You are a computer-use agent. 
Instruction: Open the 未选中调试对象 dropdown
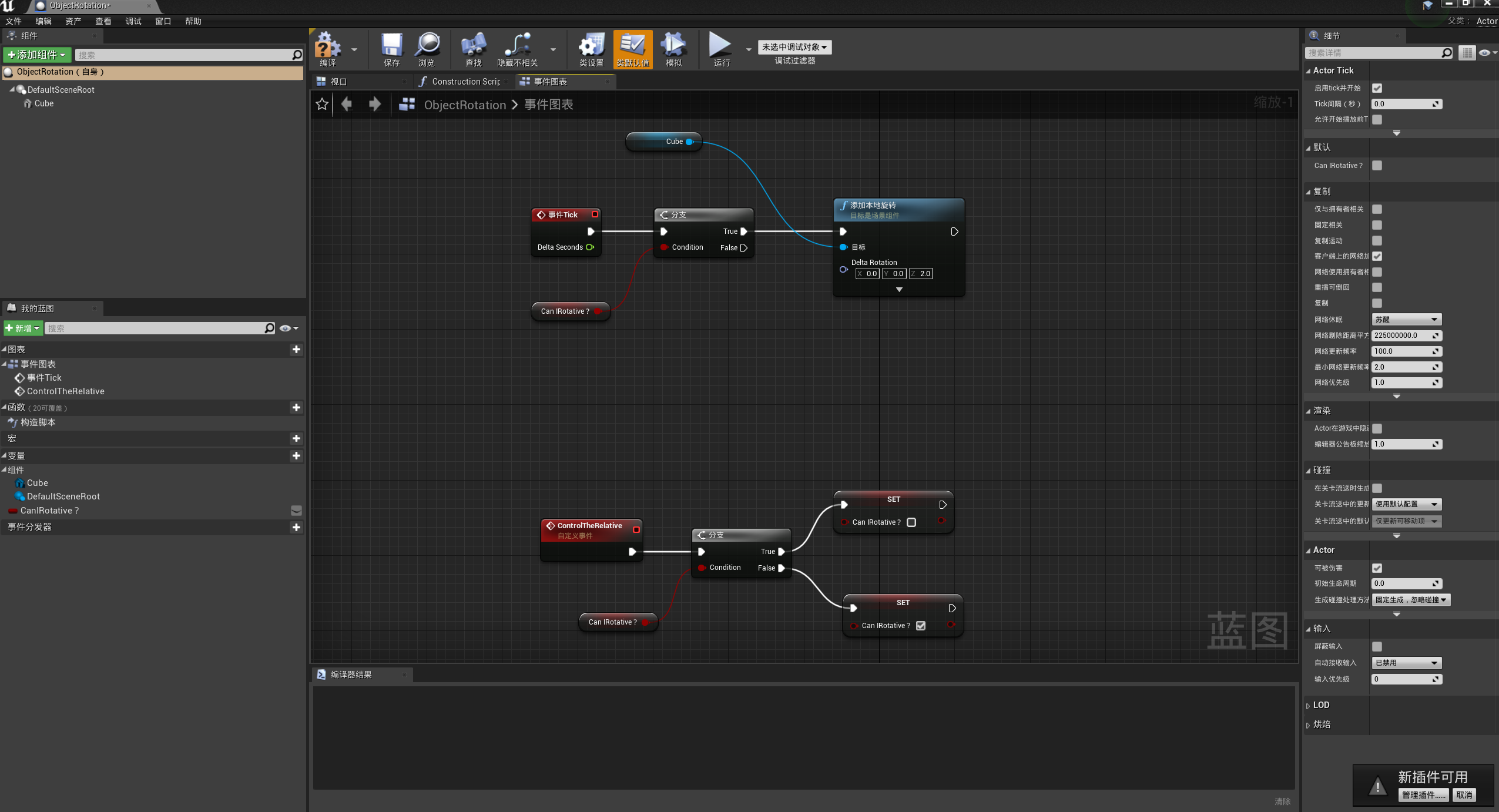tap(794, 47)
